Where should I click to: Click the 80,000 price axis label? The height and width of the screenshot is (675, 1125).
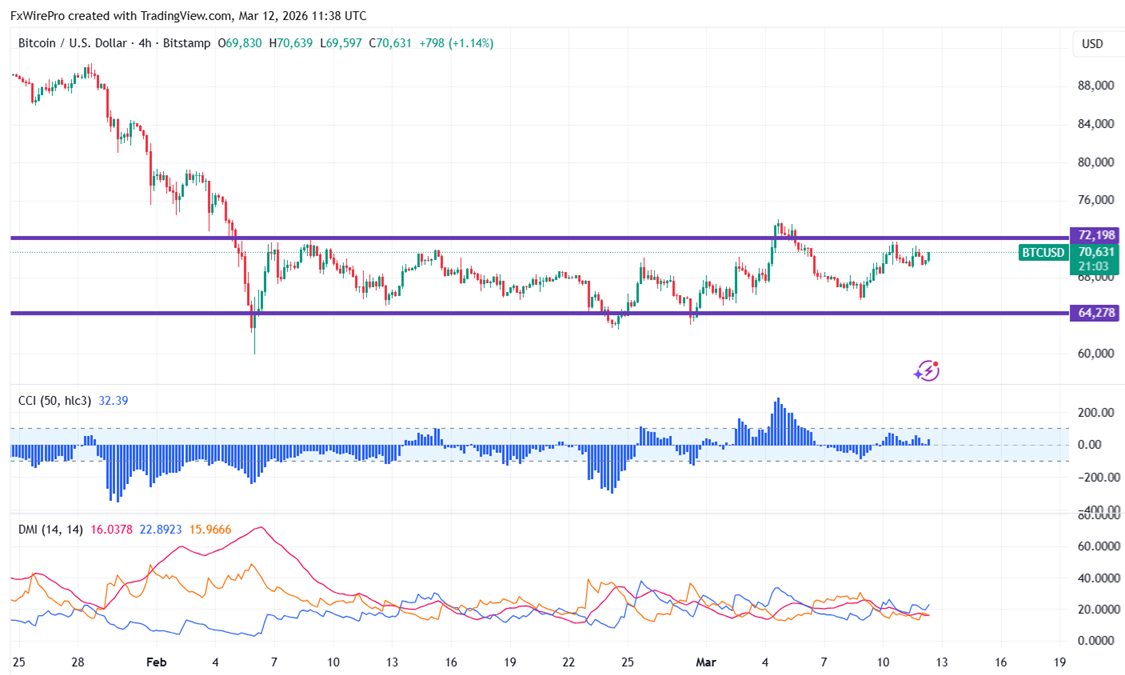pyautogui.click(x=1096, y=162)
